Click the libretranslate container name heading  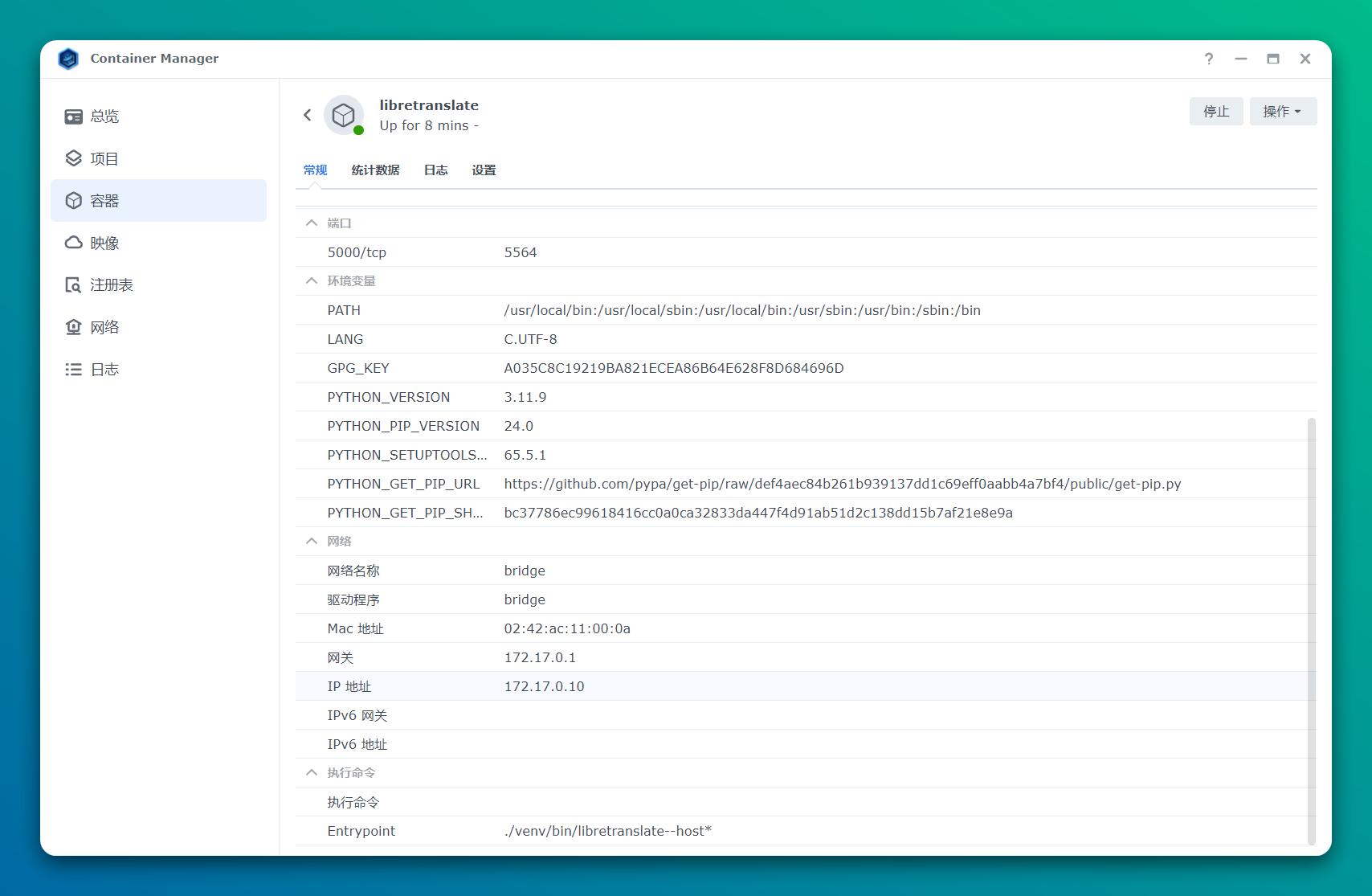pyautogui.click(x=429, y=105)
